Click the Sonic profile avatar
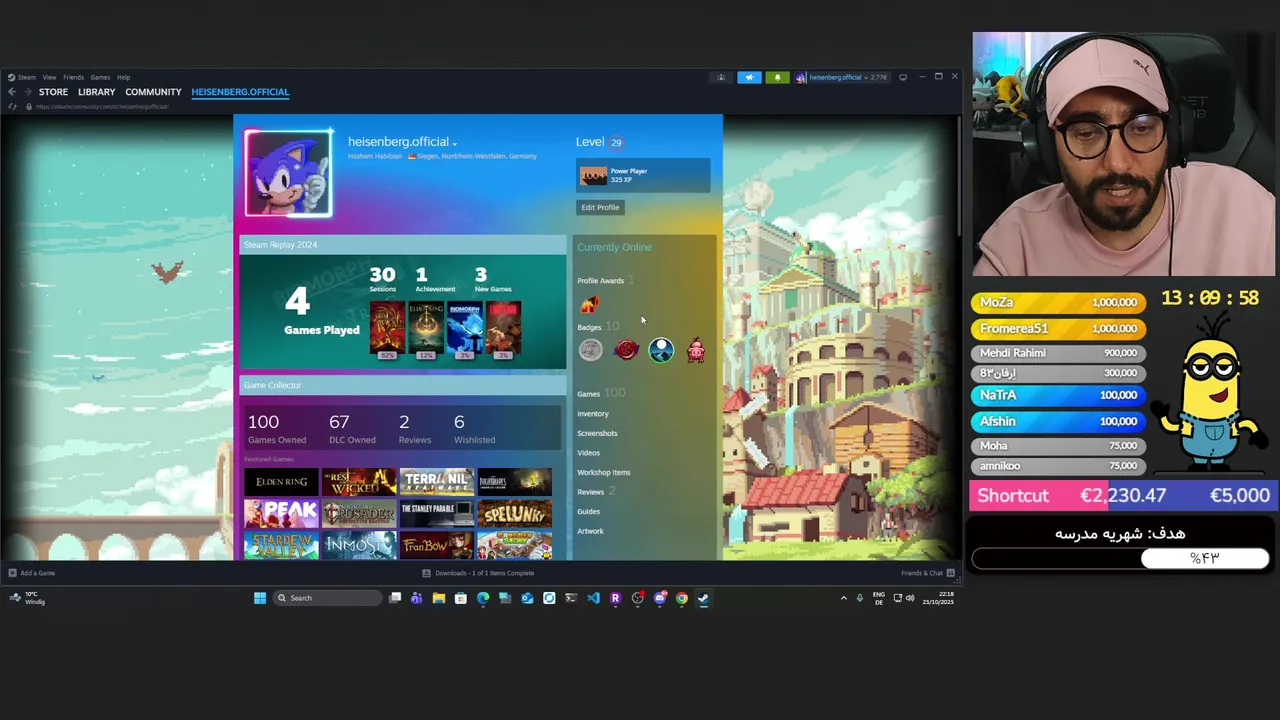Screen dimensions: 1280x720 [288, 173]
